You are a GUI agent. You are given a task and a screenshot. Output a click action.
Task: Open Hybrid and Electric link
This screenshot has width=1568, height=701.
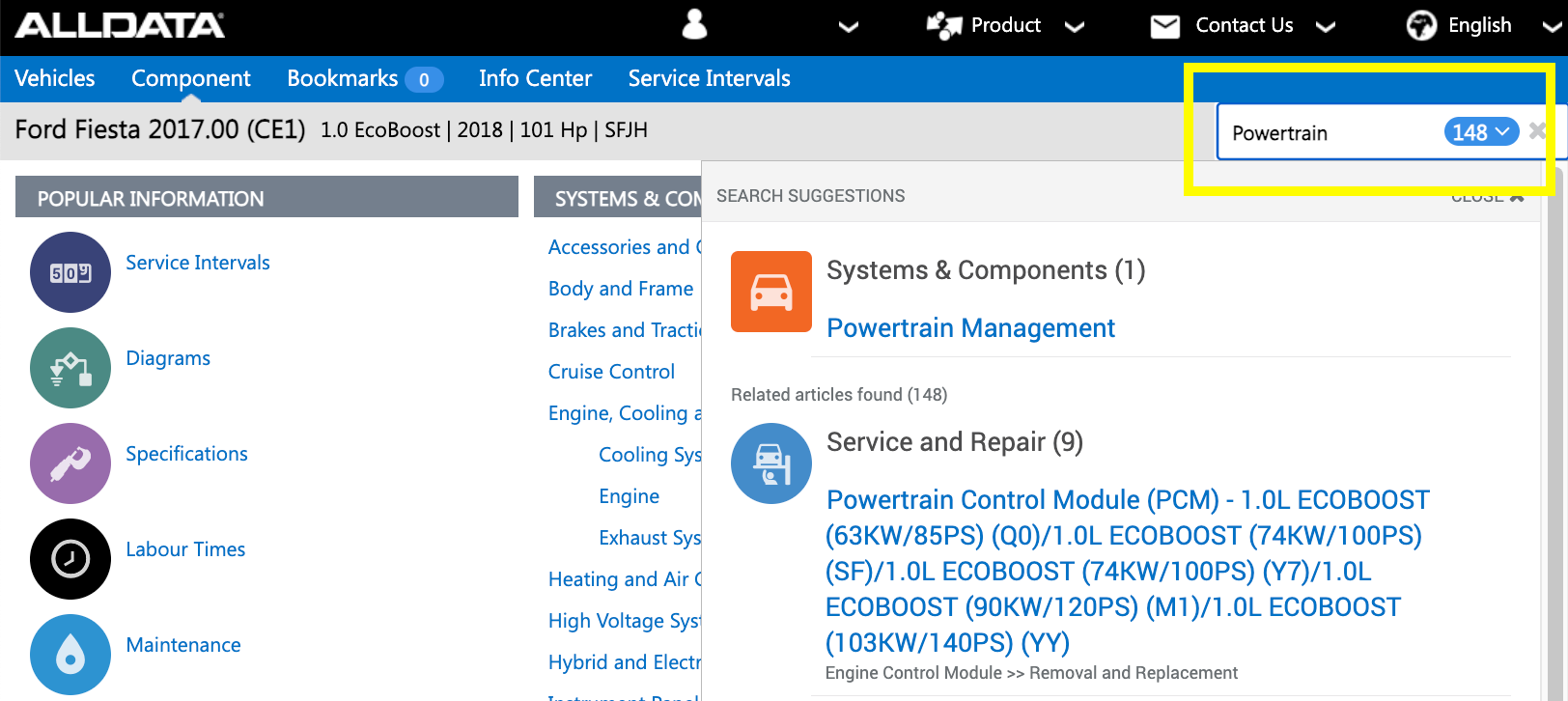(625, 662)
